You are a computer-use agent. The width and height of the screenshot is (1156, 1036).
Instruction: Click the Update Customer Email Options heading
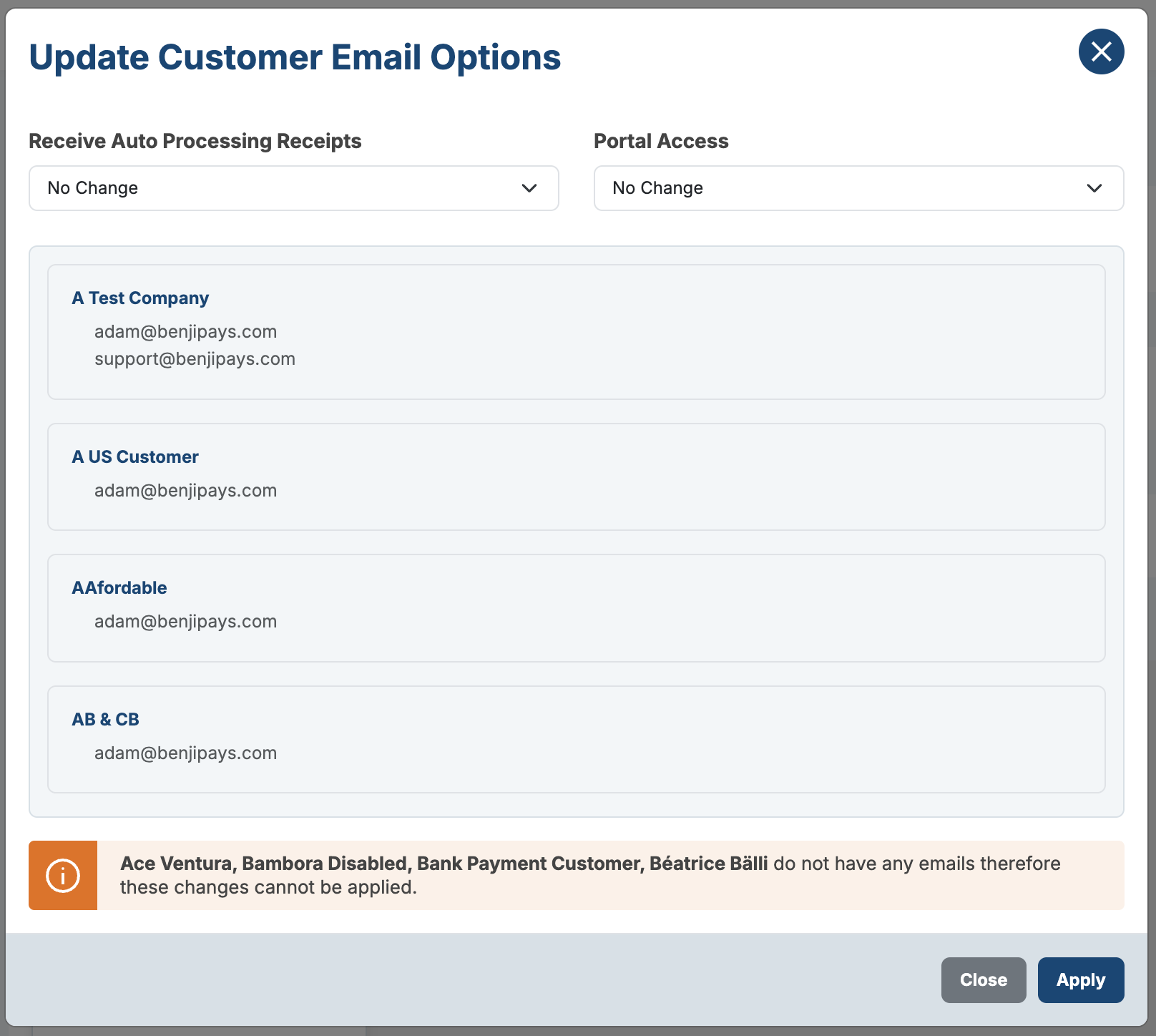click(x=295, y=57)
